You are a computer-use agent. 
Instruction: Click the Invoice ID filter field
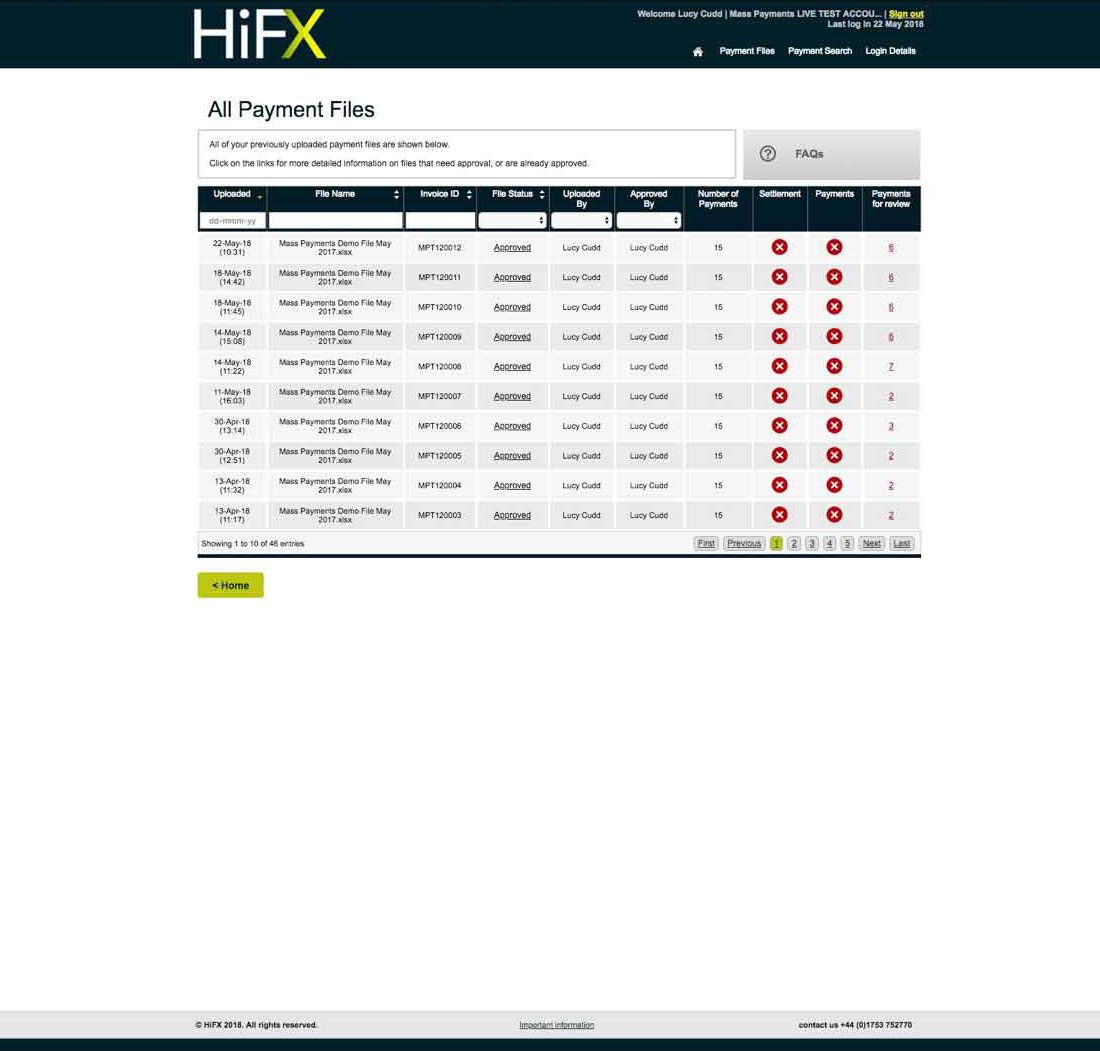tap(440, 220)
